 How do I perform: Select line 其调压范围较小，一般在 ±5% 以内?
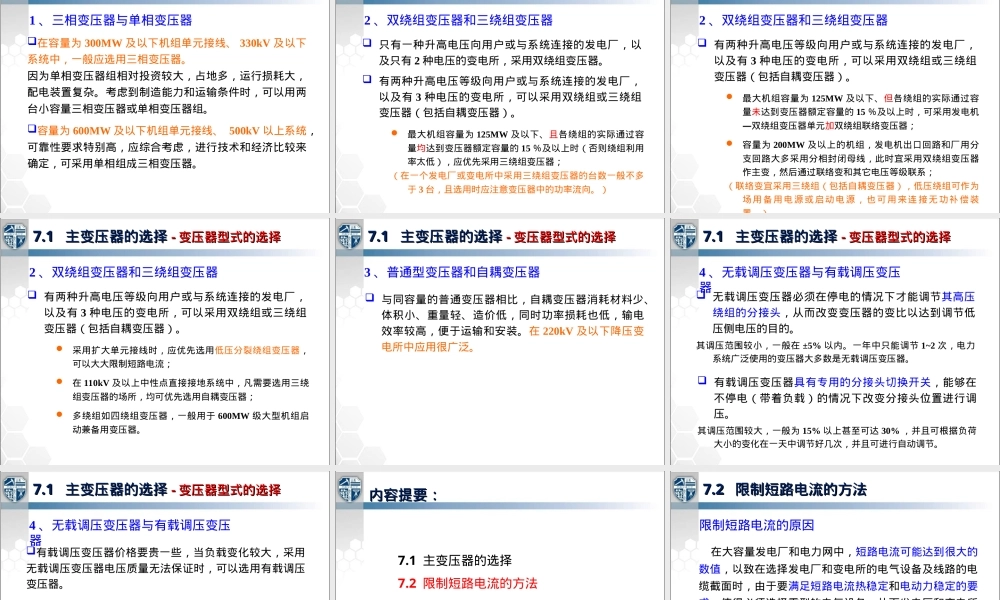[x=836, y=351]
